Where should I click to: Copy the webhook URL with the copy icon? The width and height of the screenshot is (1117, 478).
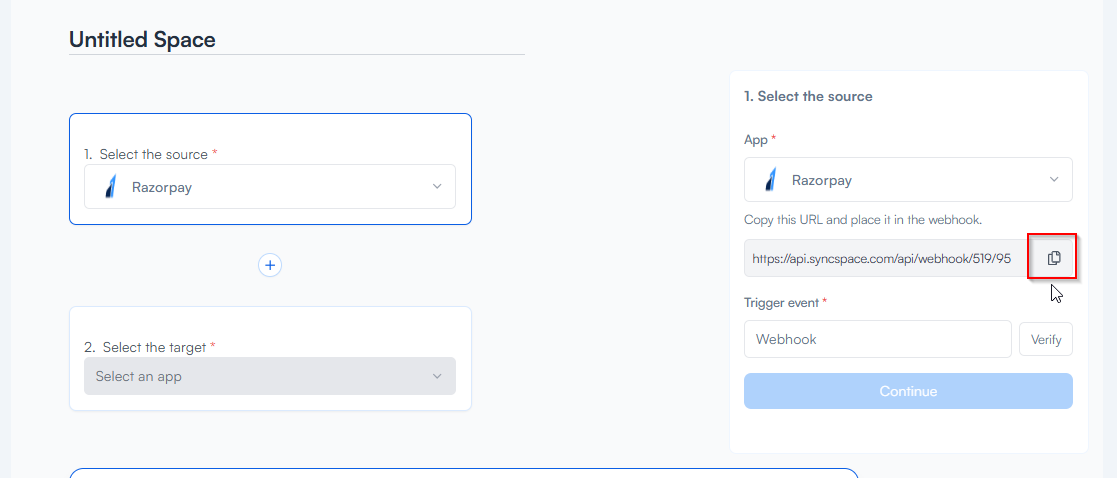(x=1054, y=258)
